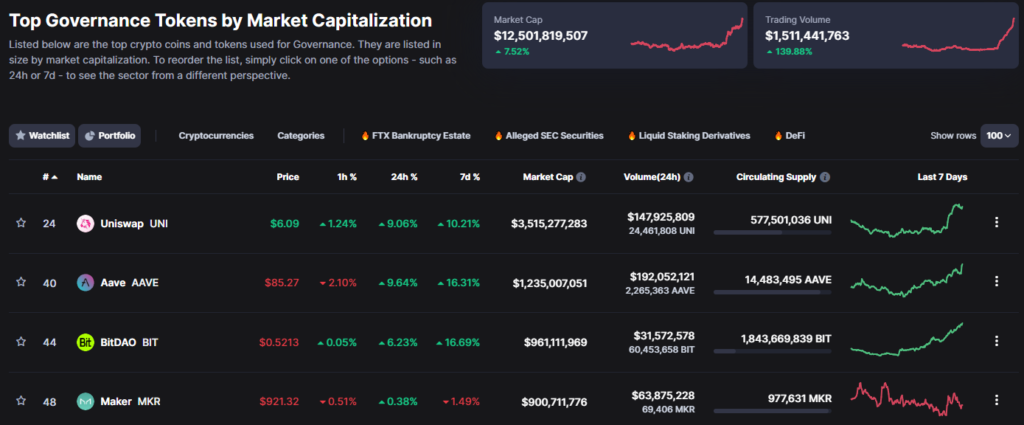This screenshot has height=425, width=1024.
Task: Click the Circulating Supply info icon
Action: tap(825, 177)
